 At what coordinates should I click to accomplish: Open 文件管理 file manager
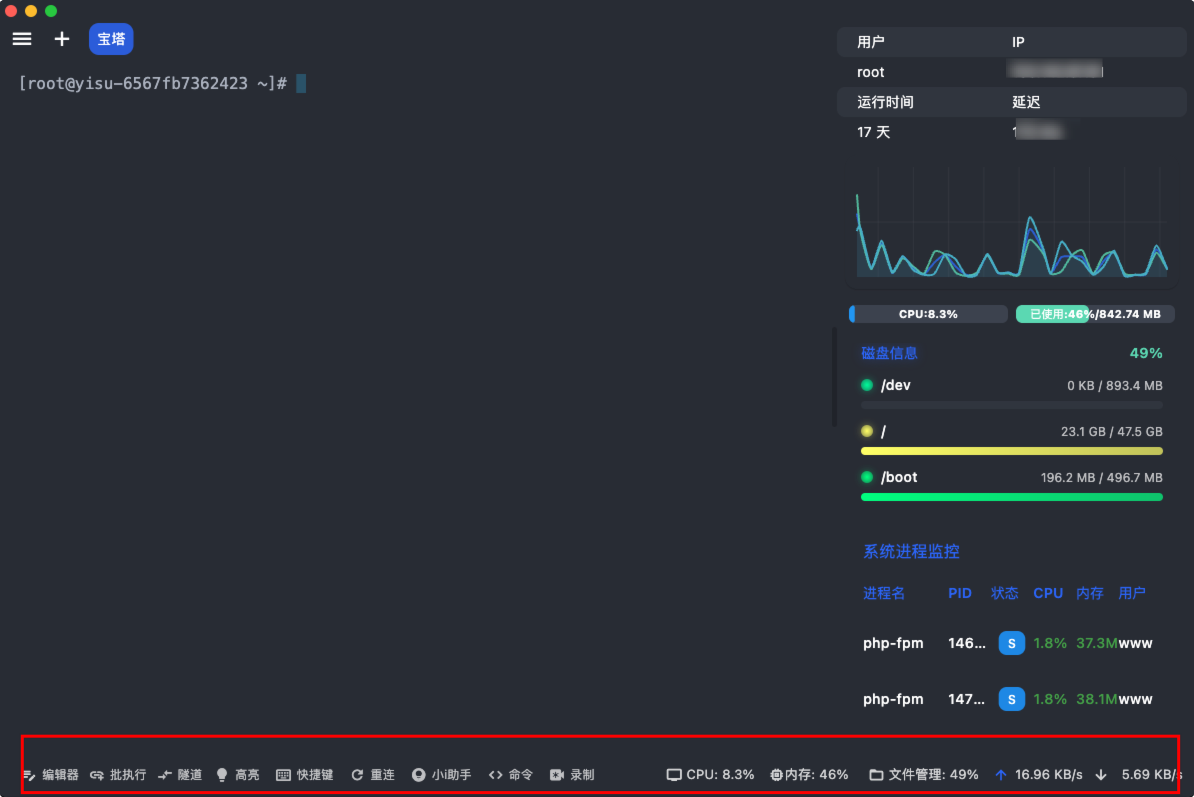pos(924,774)
